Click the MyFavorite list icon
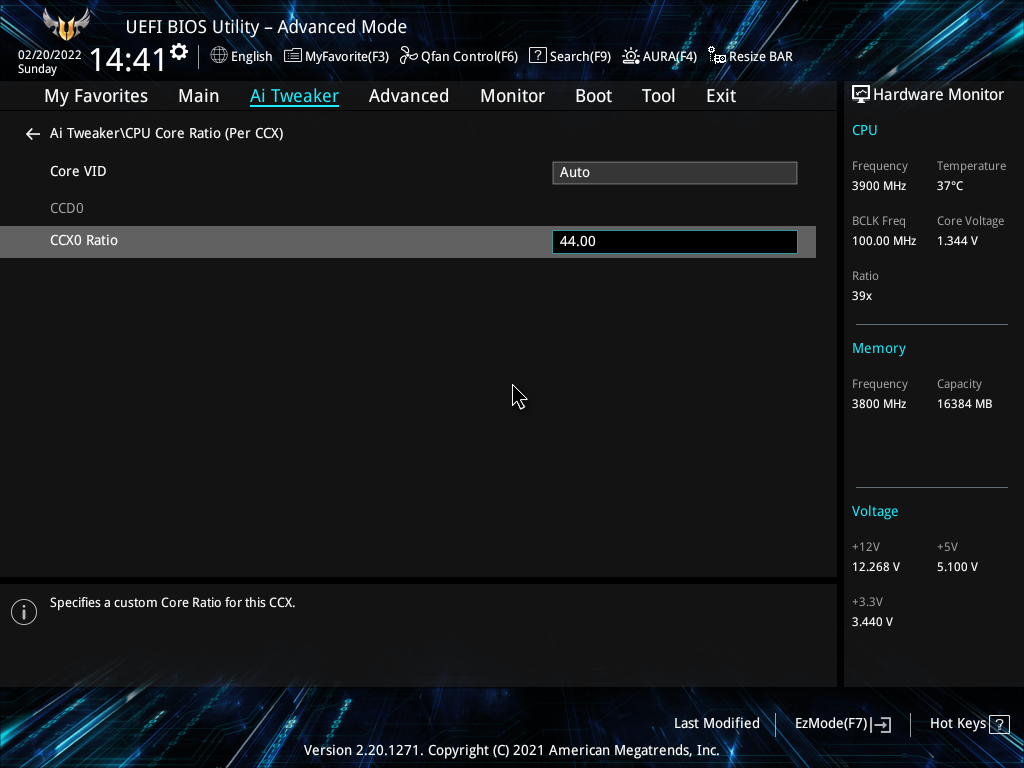This screenshot has width=1024, height=768. (293, 56)
